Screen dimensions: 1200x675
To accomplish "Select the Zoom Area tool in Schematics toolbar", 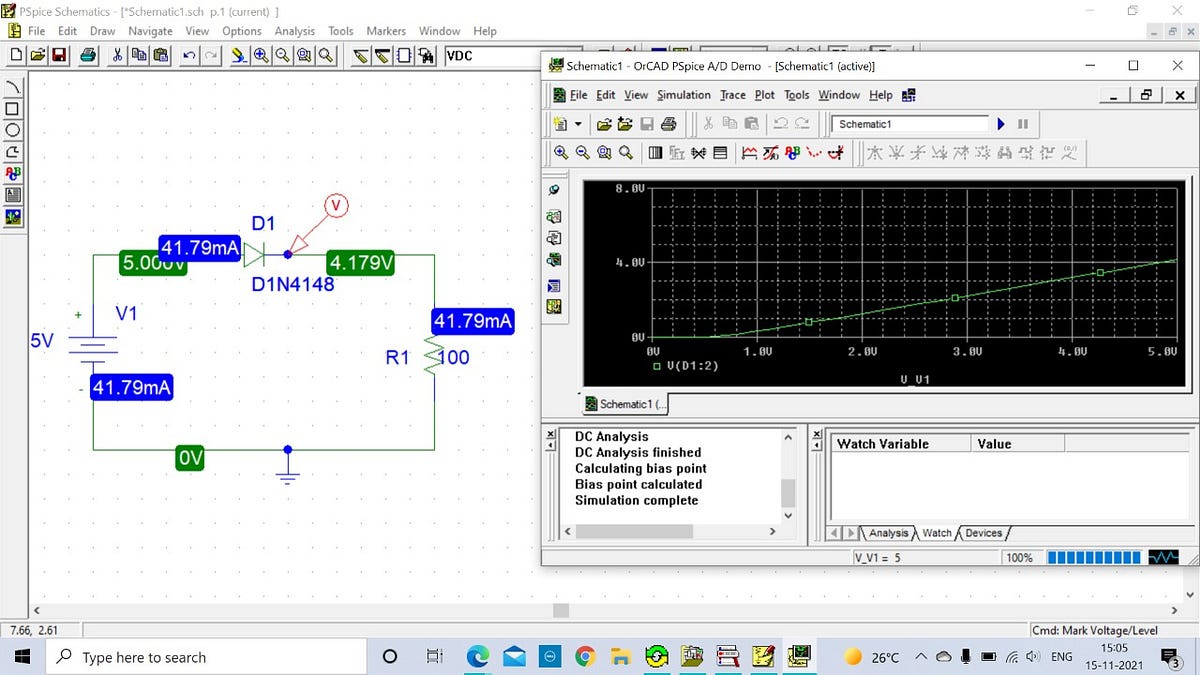I will [302, 56].
